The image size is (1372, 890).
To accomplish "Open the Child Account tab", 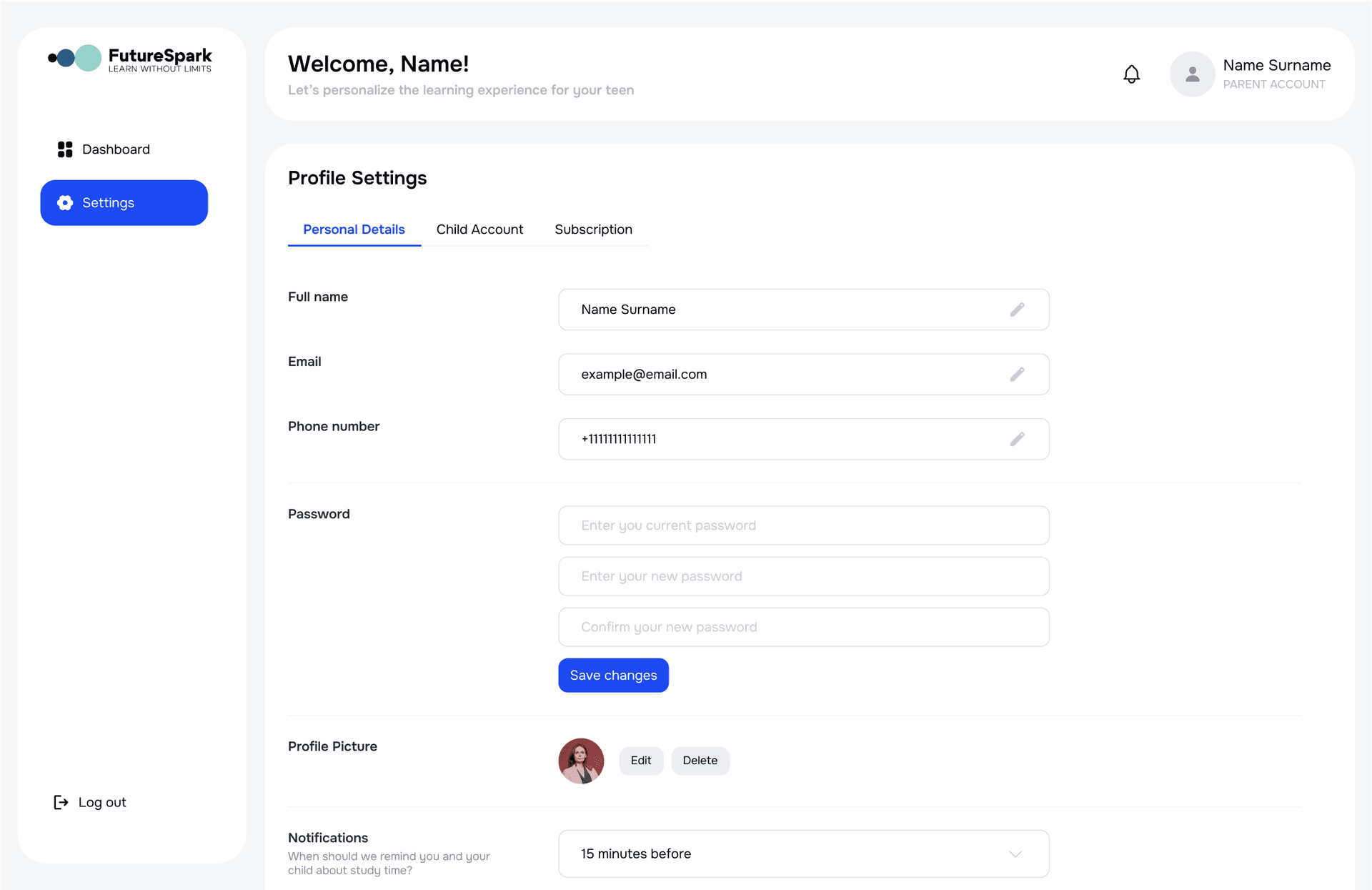I will click(479, 229).
